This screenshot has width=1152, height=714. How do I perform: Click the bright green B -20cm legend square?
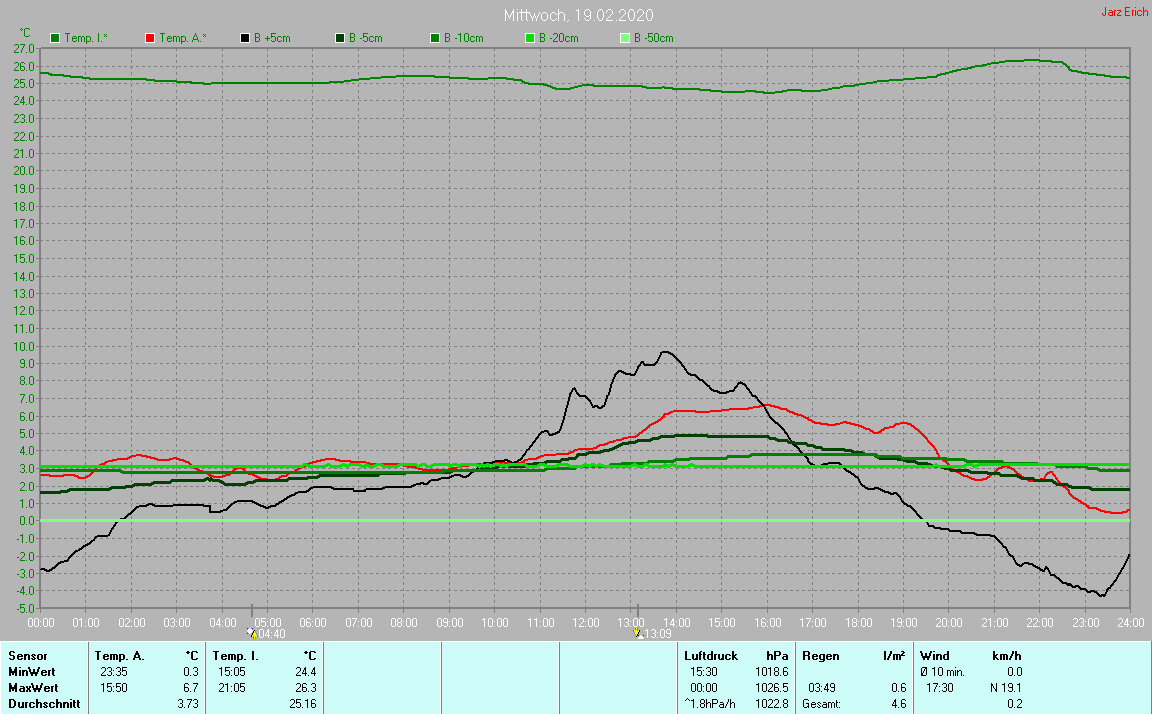(x=530, y=38)
